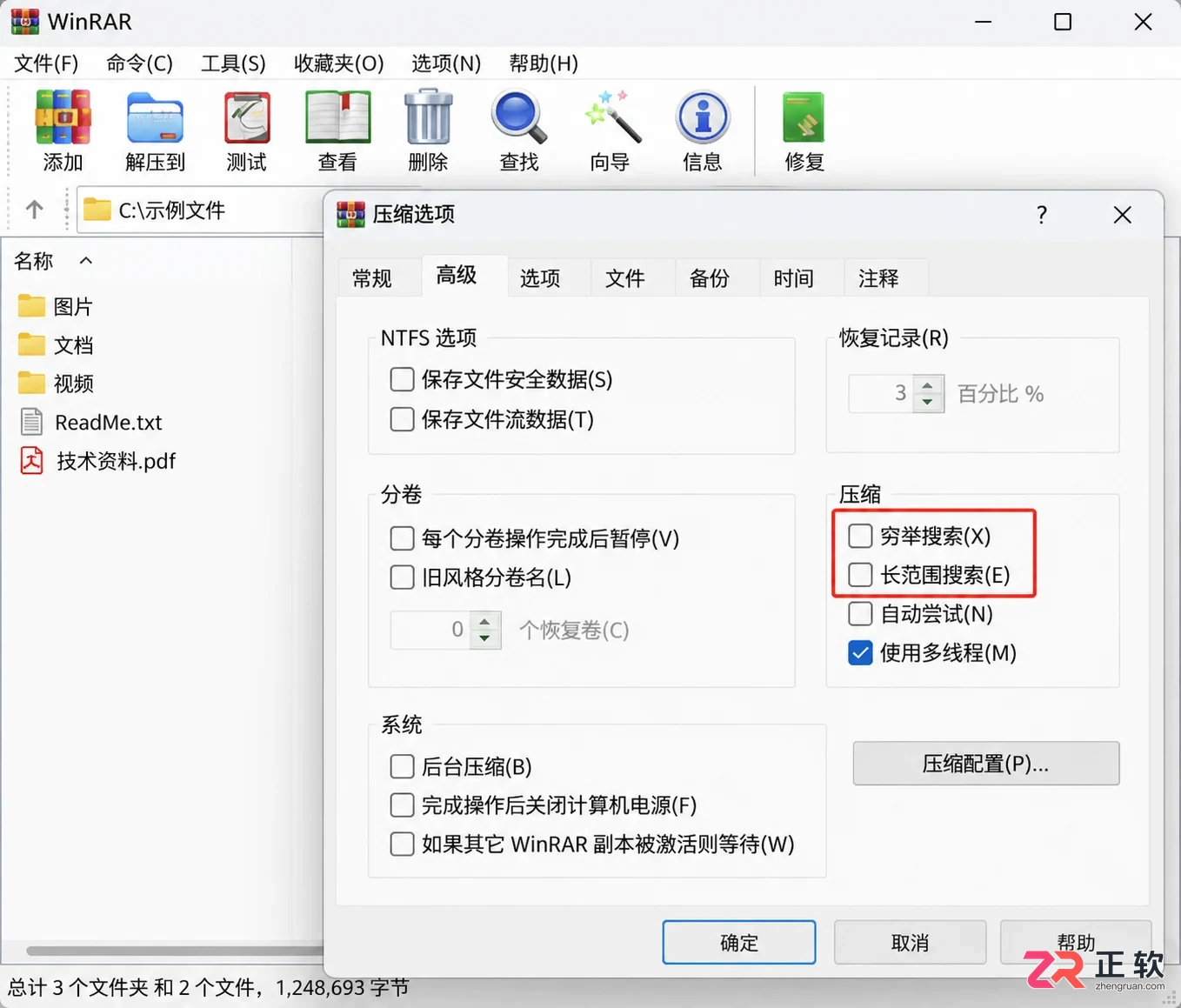
Task: Open the 查看 (View) toolbar icon
Action: (338, 117)
